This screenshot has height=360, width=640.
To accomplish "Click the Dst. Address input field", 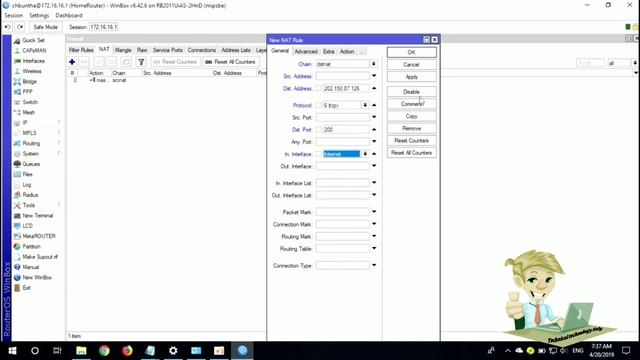I will [346, 89].
